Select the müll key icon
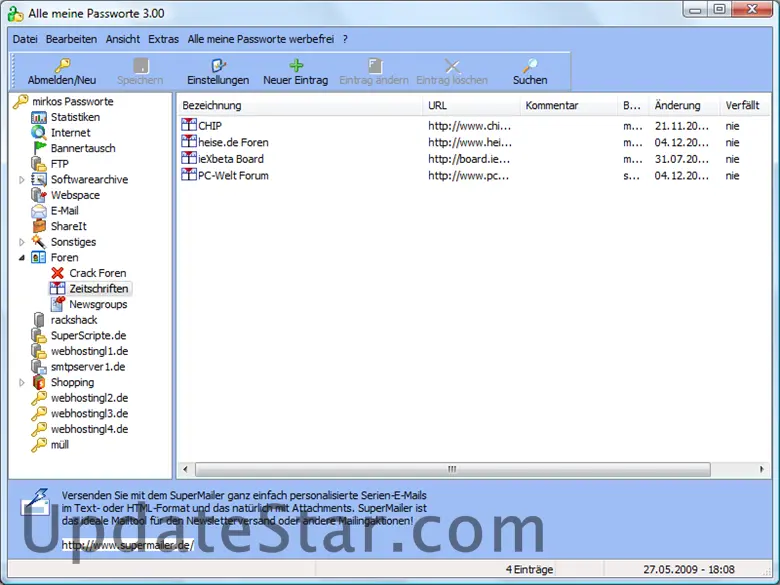The width and height of the screenshot is (780, 585). click(x=39, y=445)
